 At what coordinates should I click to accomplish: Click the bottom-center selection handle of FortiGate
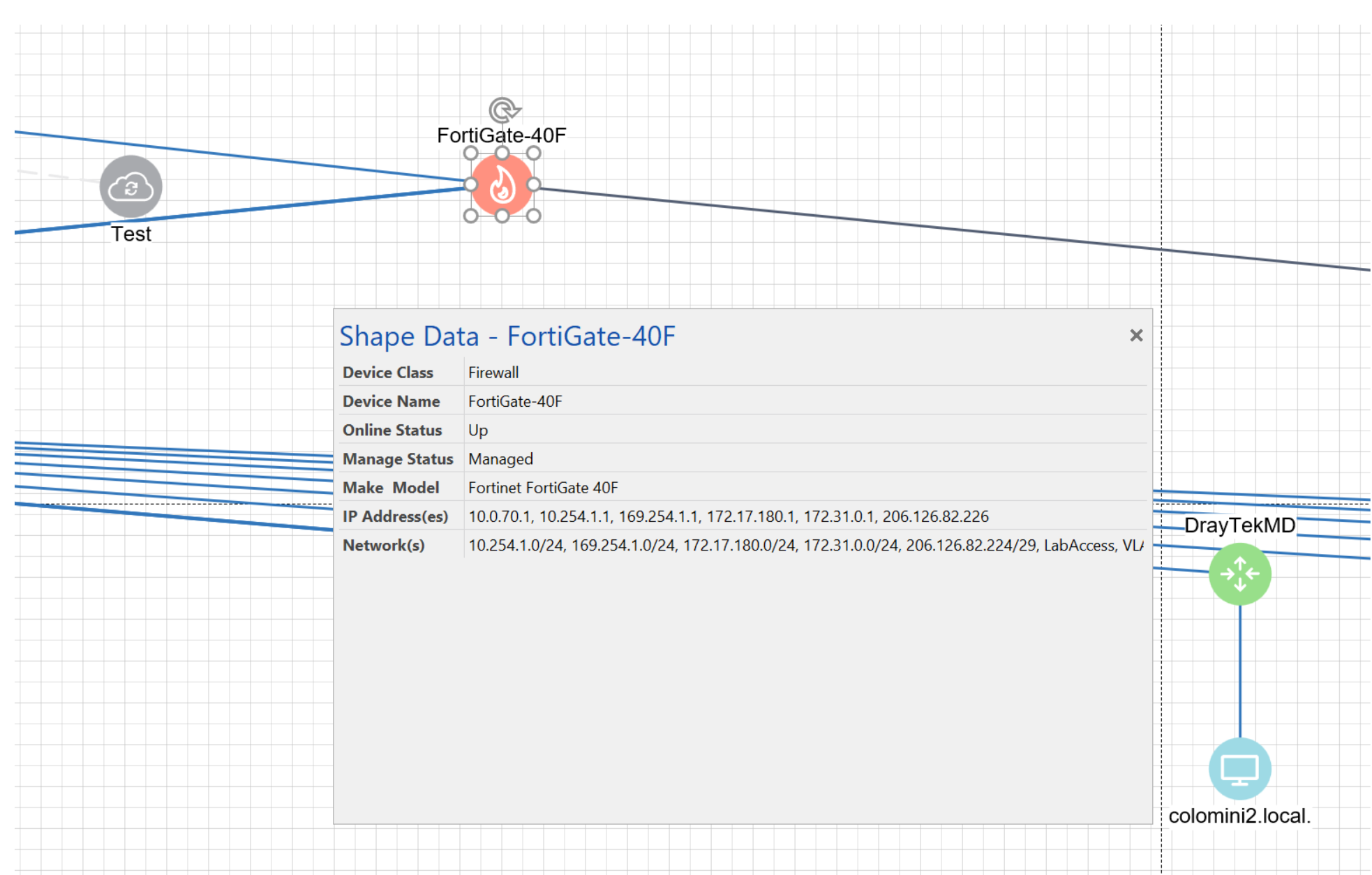(502, 216)
